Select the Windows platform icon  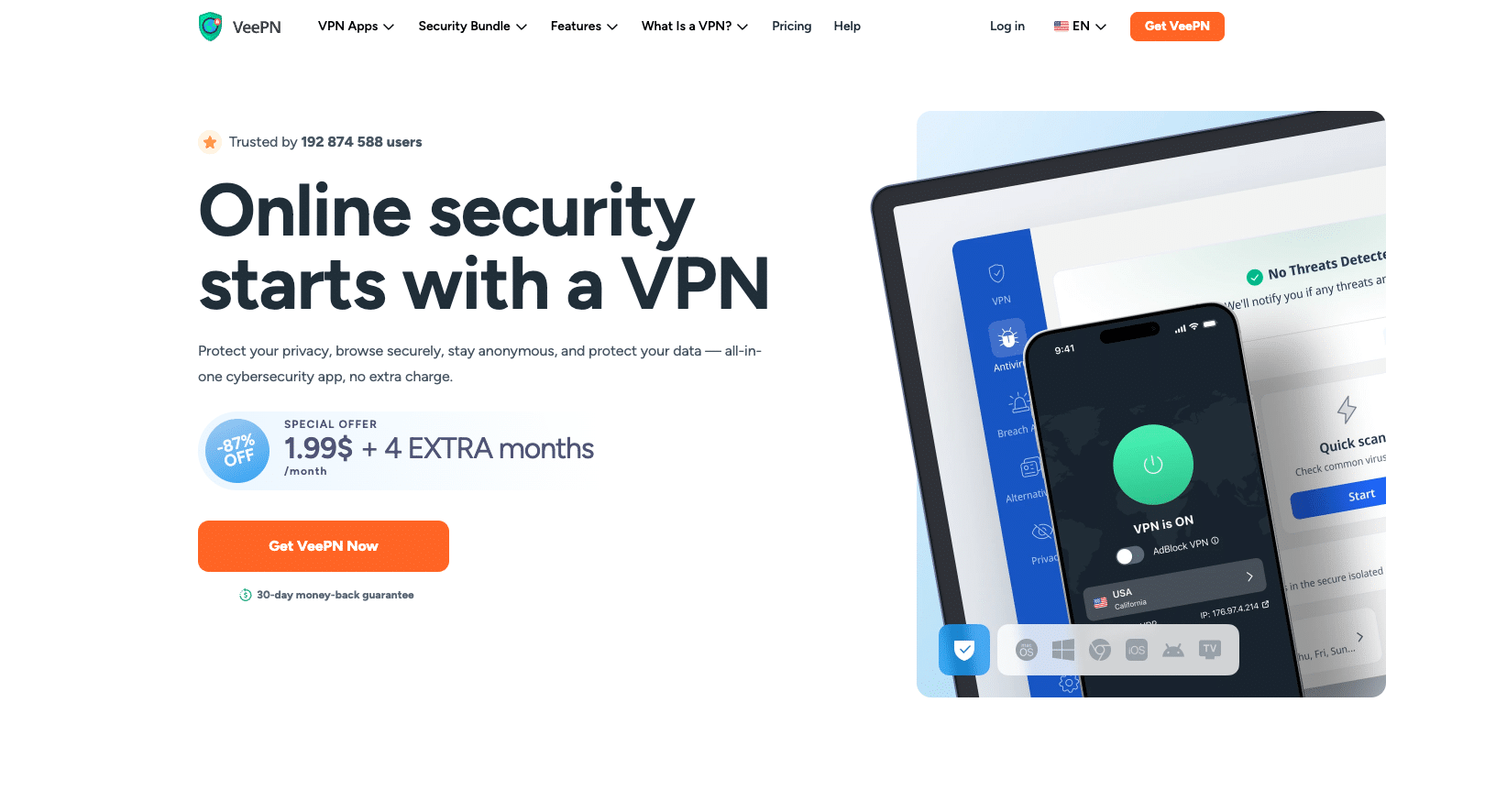[x=1063, y=651]
